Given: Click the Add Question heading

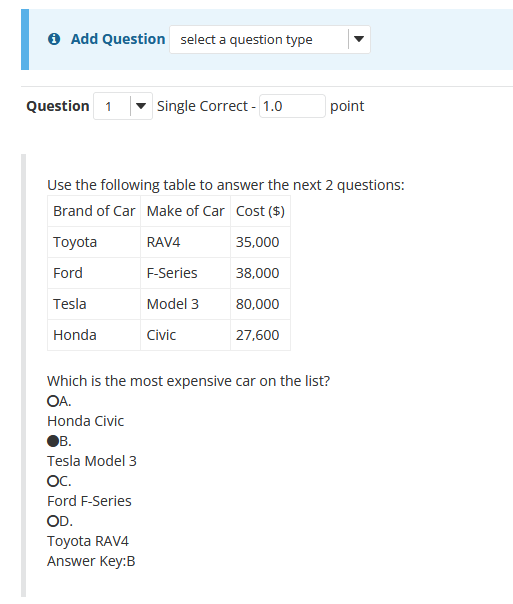Looking at the screenshot, I should (118, 39).
